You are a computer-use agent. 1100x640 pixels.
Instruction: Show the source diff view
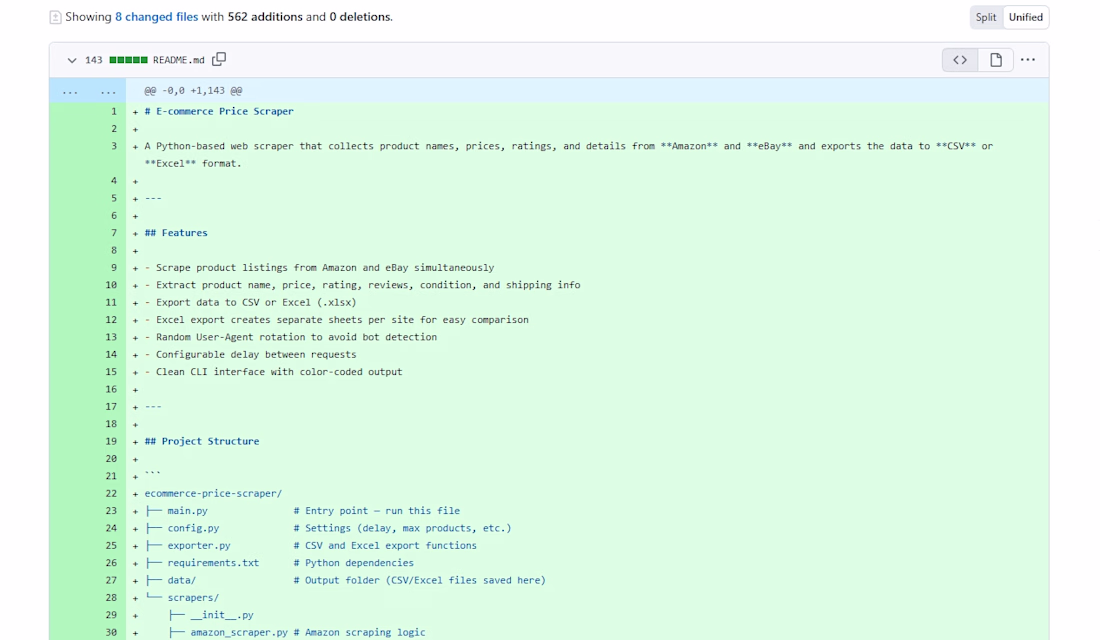(960, 60)
